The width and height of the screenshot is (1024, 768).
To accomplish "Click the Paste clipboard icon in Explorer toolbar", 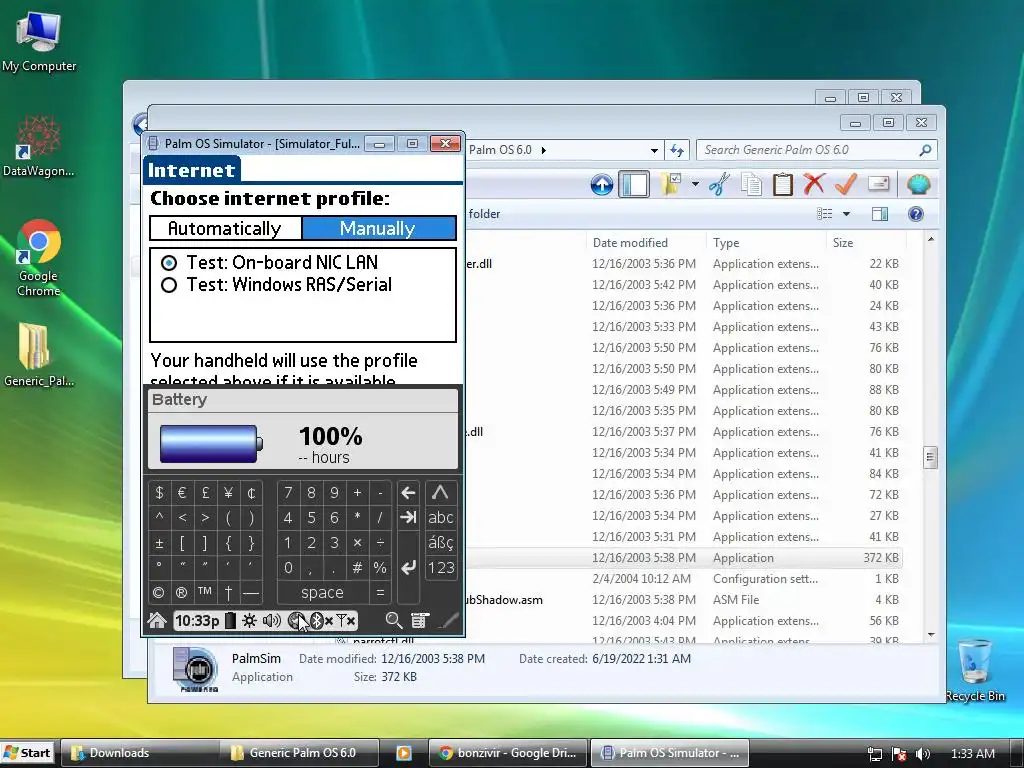I will tap(782, 184).
